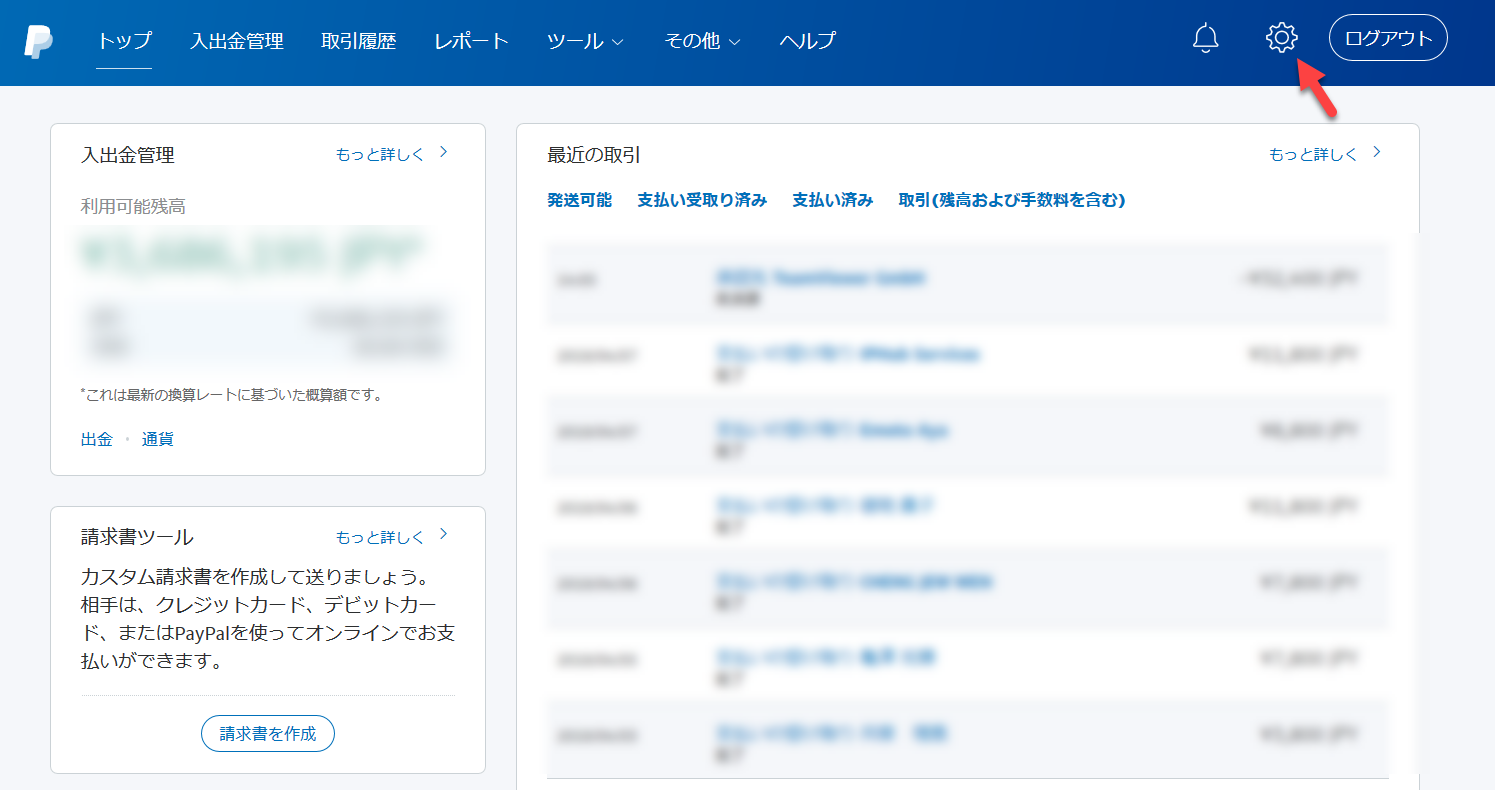
Task: Open the ヘルプ menu item
Action: [807, 41]
